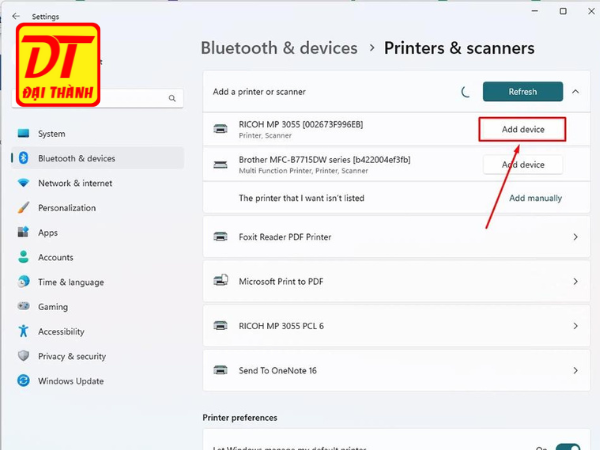Minimize the Settings window

click(535, 11)
